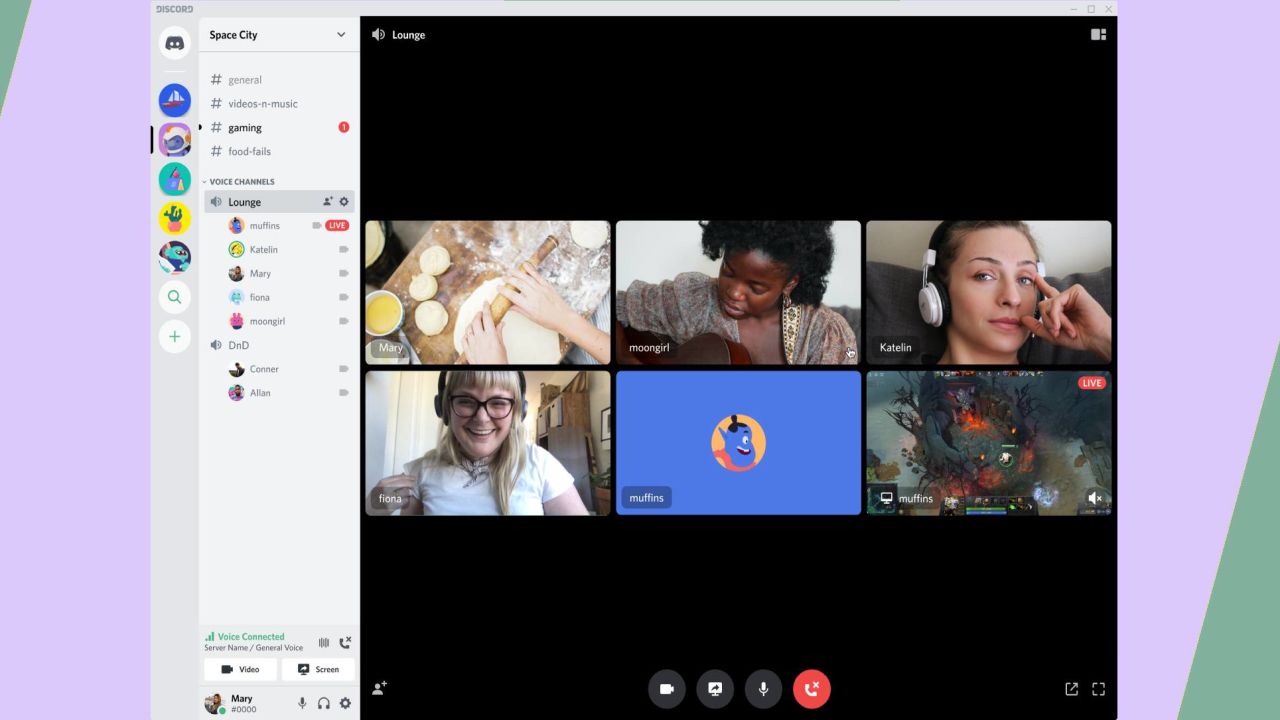1280x720 pixels.
Task: Collapse Voice Channels category
Action: (239, 182)
